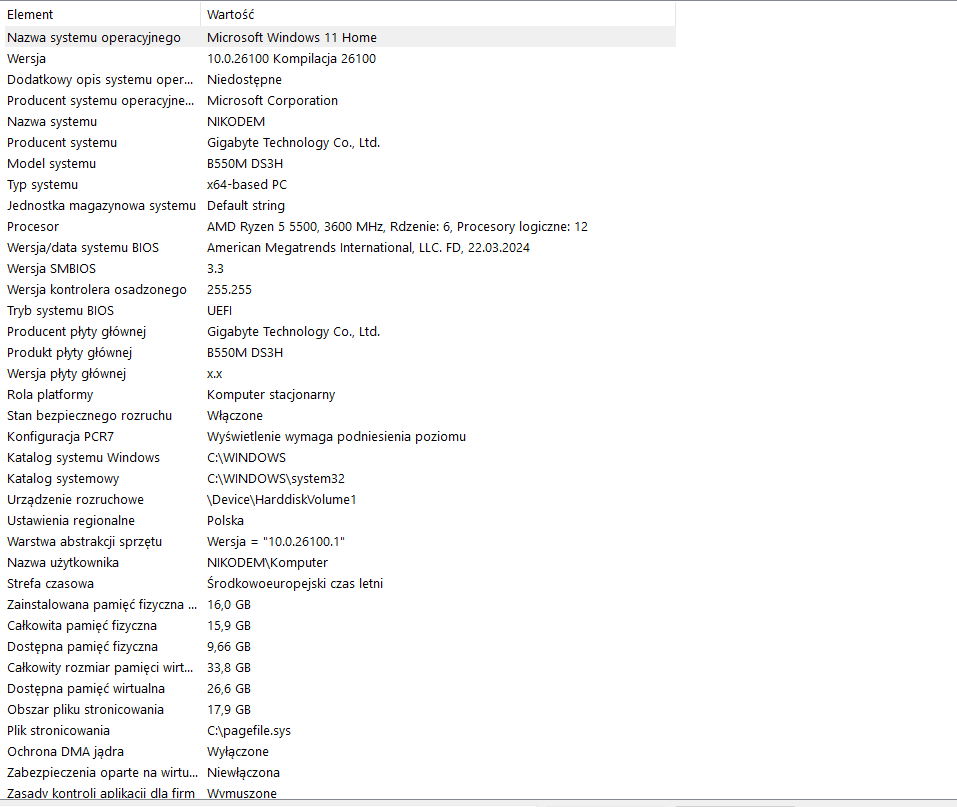Click the Secure Boot value 'Włączone'
The height and width of the screenshot is (807, 957).
pos(235,416)
